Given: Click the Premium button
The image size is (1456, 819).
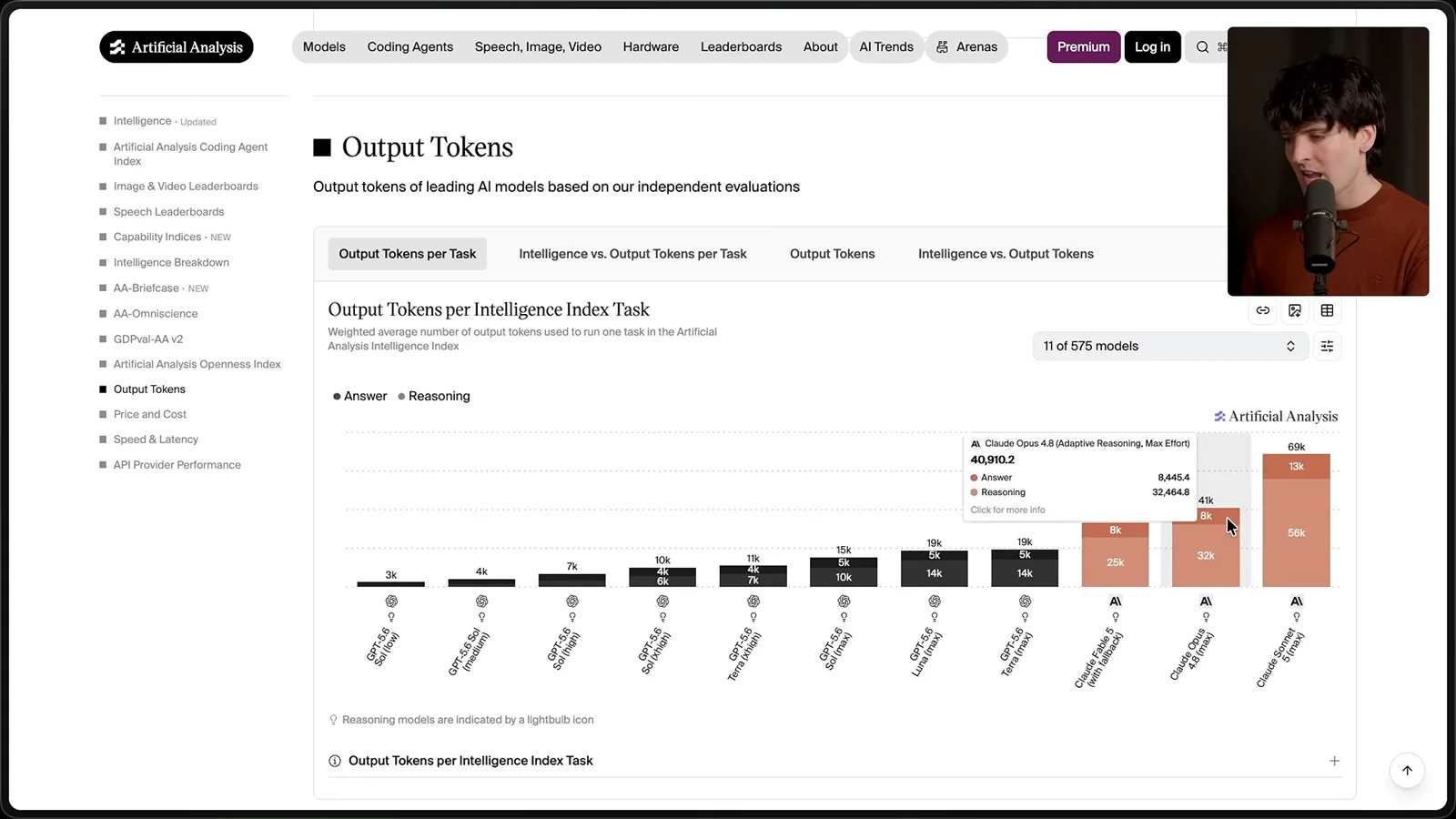Looking at the screenshot, I should click(x=1083, y=47).
